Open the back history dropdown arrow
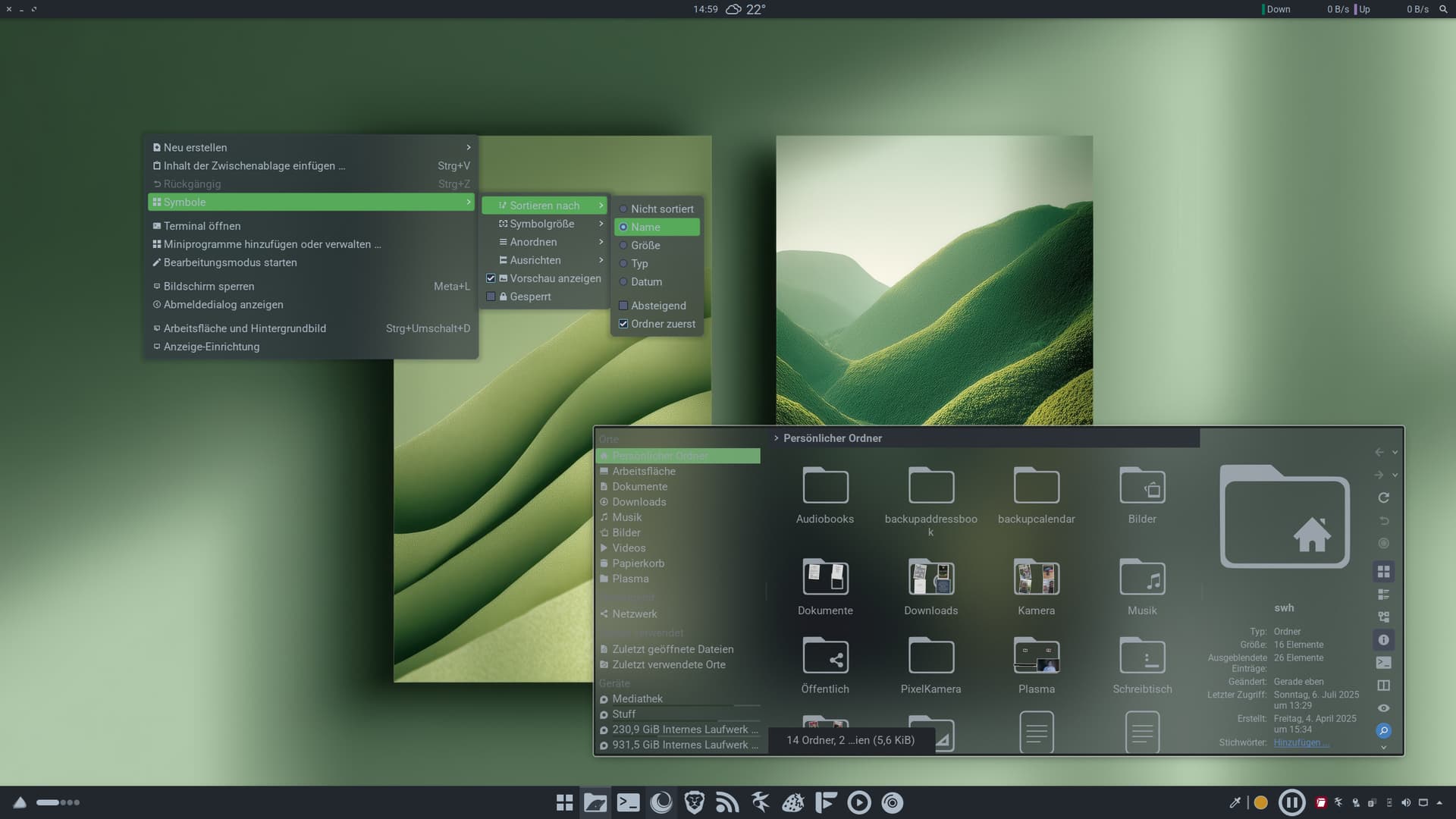Screen dimensions: 1456x819 point(1395,453)
